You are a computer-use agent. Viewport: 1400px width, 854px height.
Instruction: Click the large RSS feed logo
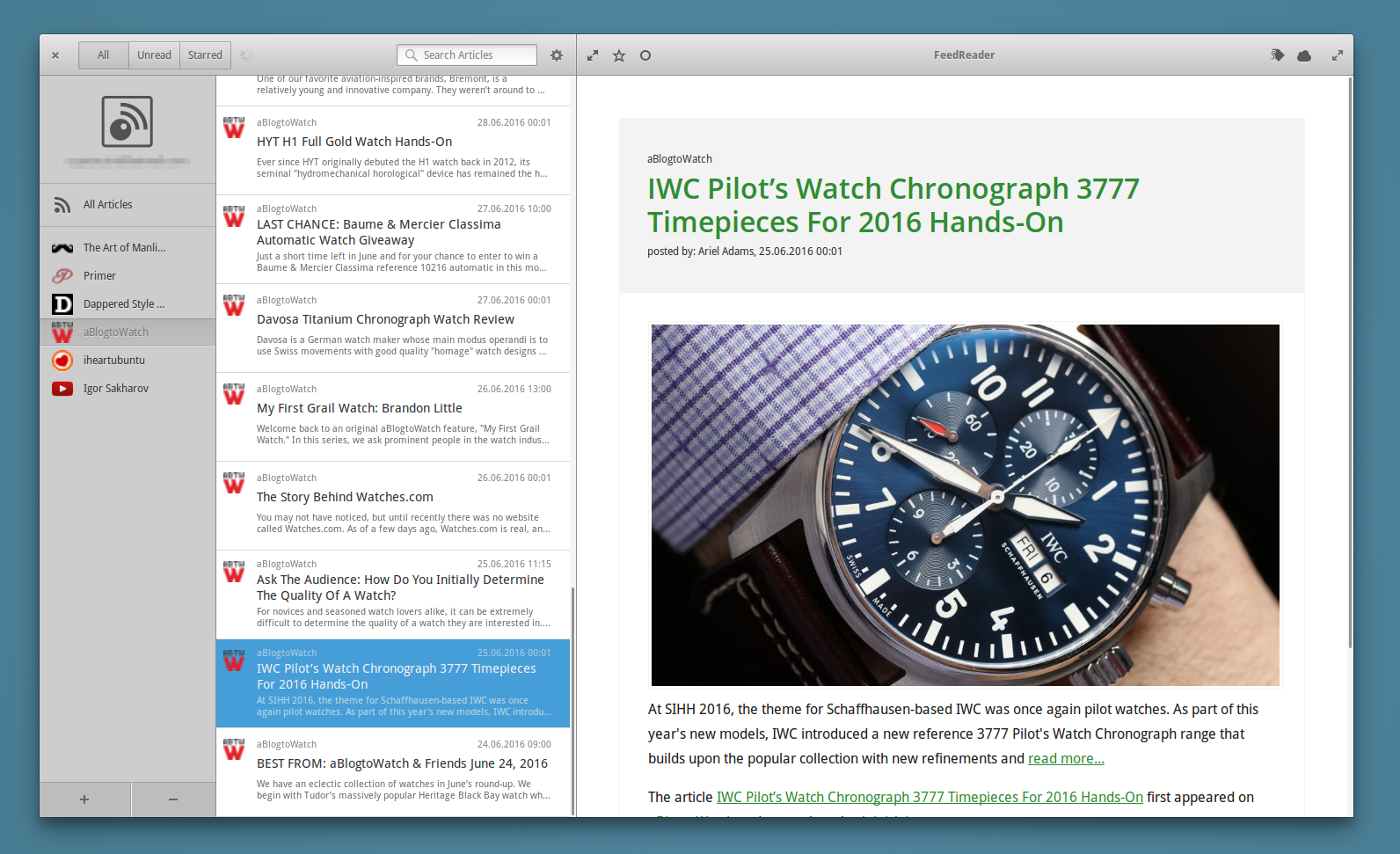pyautogui.click(x=128, y=121)
